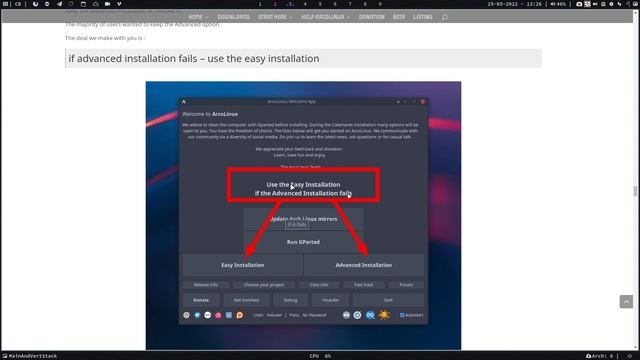The width and height of the screenshot is (640, 360).
Task: Click the Patreon icon in Welcome App
Action: pos(240,315)
